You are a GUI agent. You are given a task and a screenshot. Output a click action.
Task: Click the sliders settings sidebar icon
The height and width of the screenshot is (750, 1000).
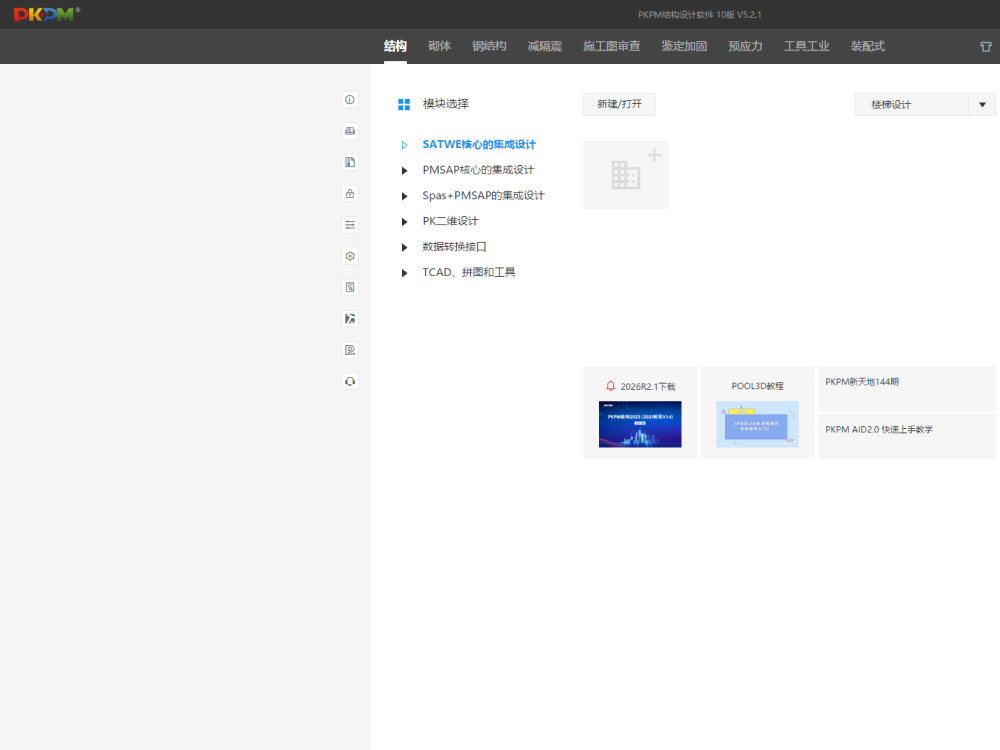pos(349,224)
